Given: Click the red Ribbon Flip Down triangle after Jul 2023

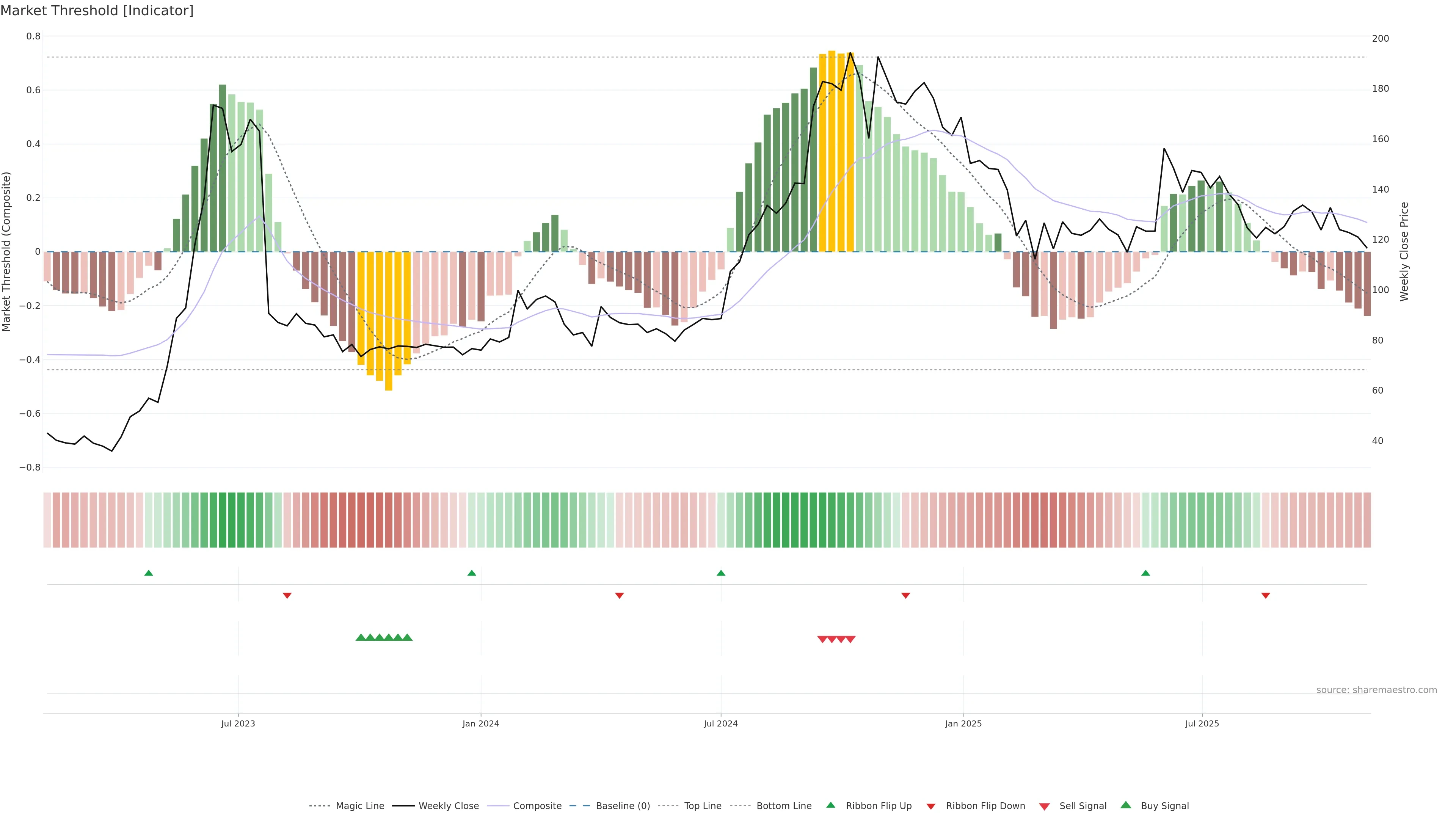Looking at the screenshot, I should point(287,595).
